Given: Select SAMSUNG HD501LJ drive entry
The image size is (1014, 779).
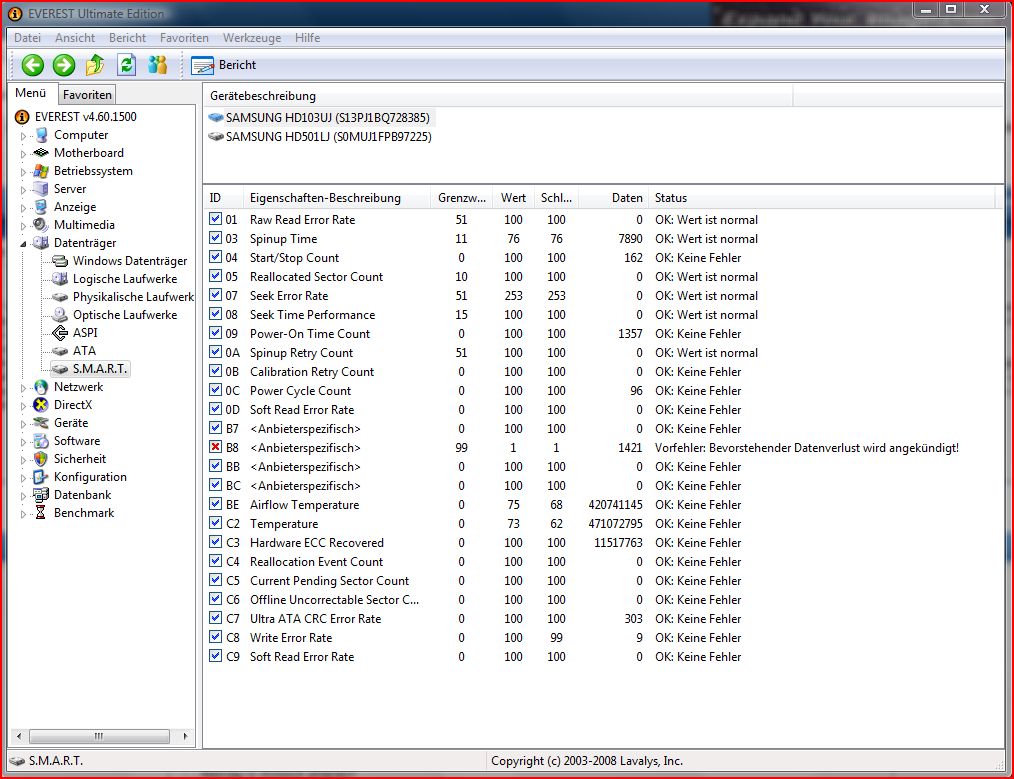Looking at the screenshot, I should (x=320, y=136).
